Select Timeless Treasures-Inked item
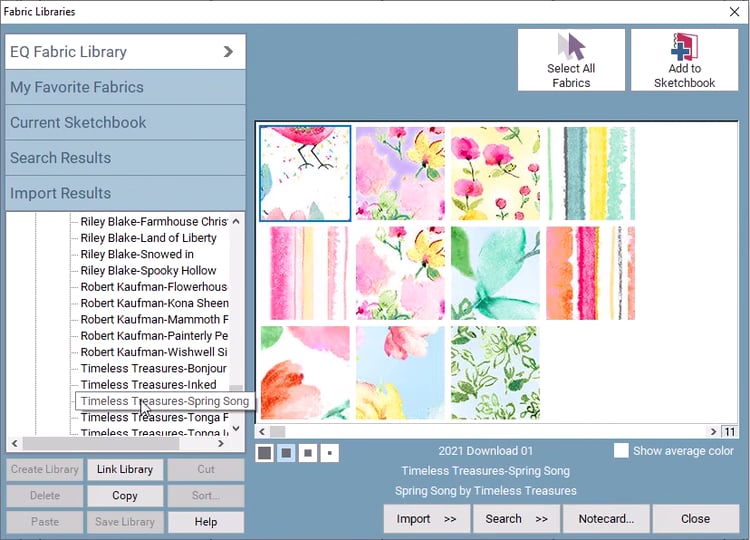 [x=148, y=385]
